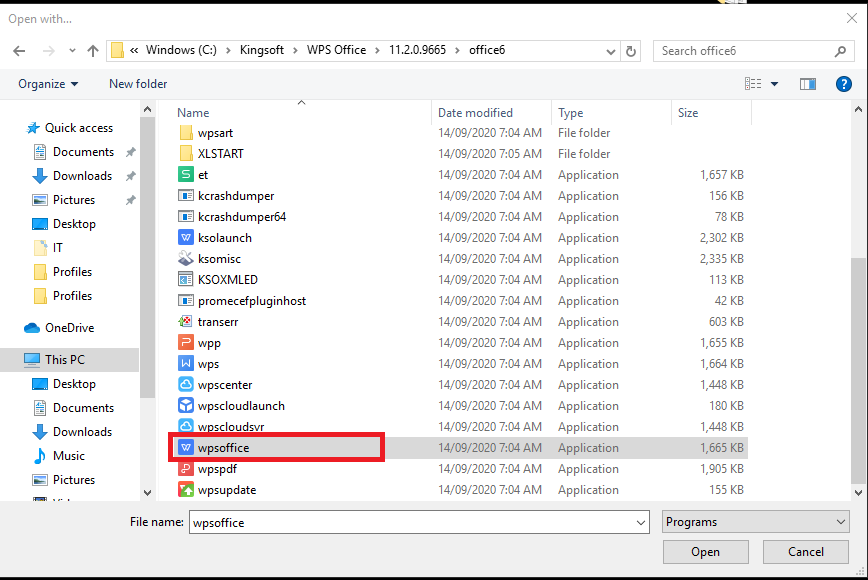Click the Open button

pos(705,552)
